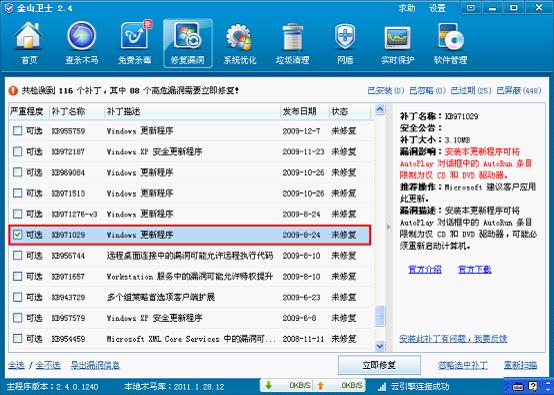Open the 系统优化 system optimization icon
554x395 pixels.
pyautogui.click(x=240, y=43)
